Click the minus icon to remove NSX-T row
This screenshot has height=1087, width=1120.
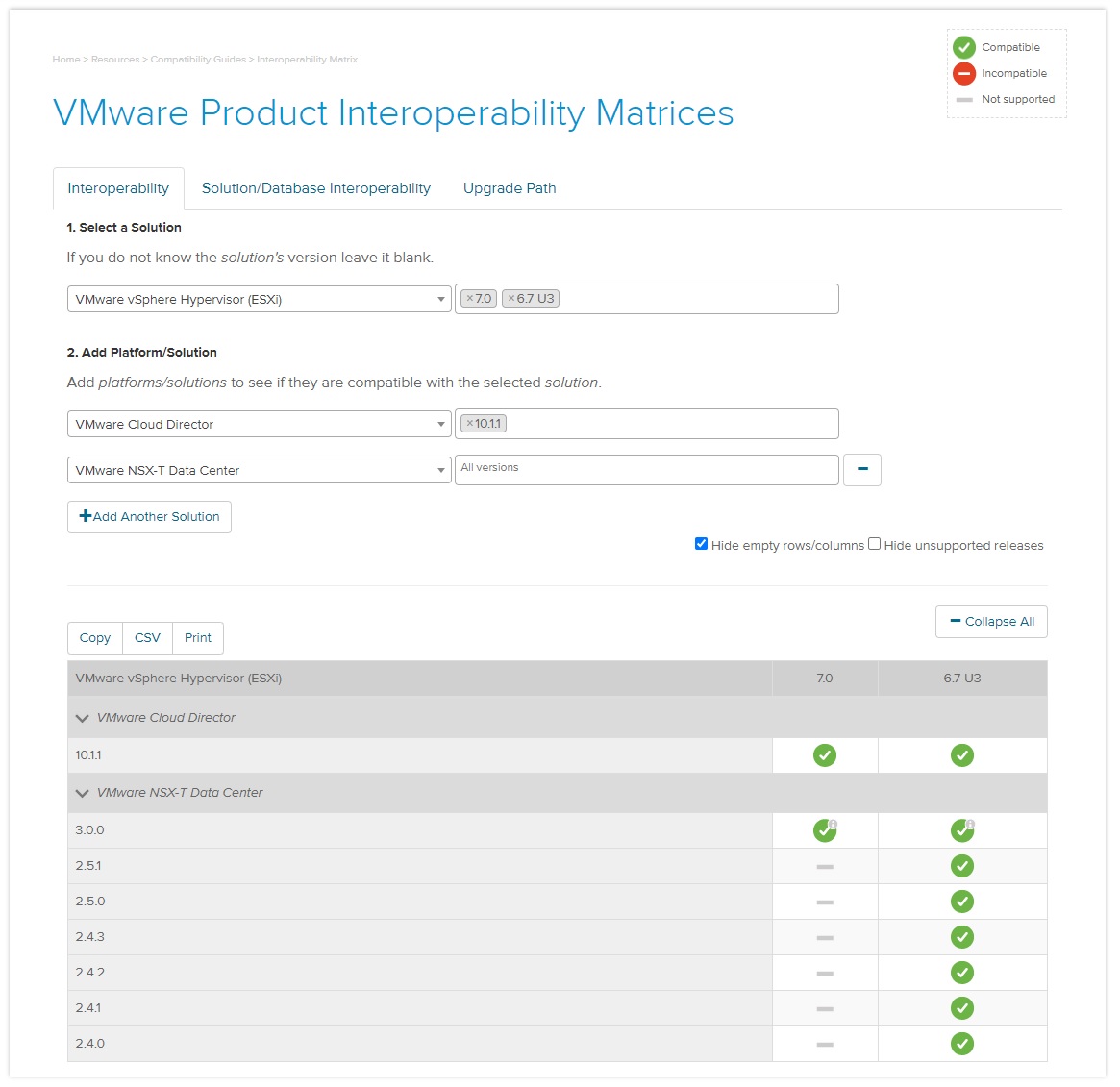862,470
